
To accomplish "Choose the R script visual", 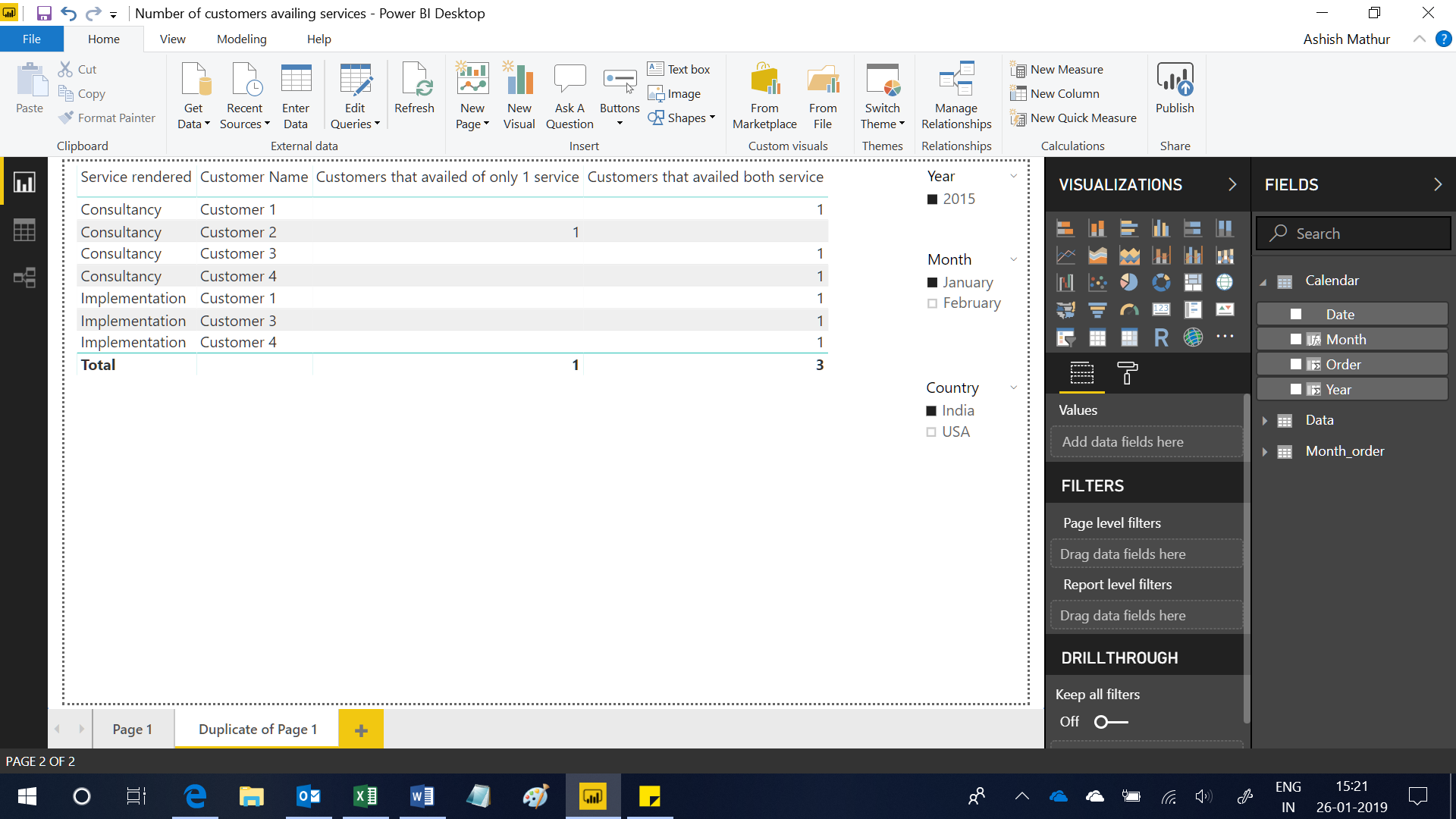I will coord(1161,337).
